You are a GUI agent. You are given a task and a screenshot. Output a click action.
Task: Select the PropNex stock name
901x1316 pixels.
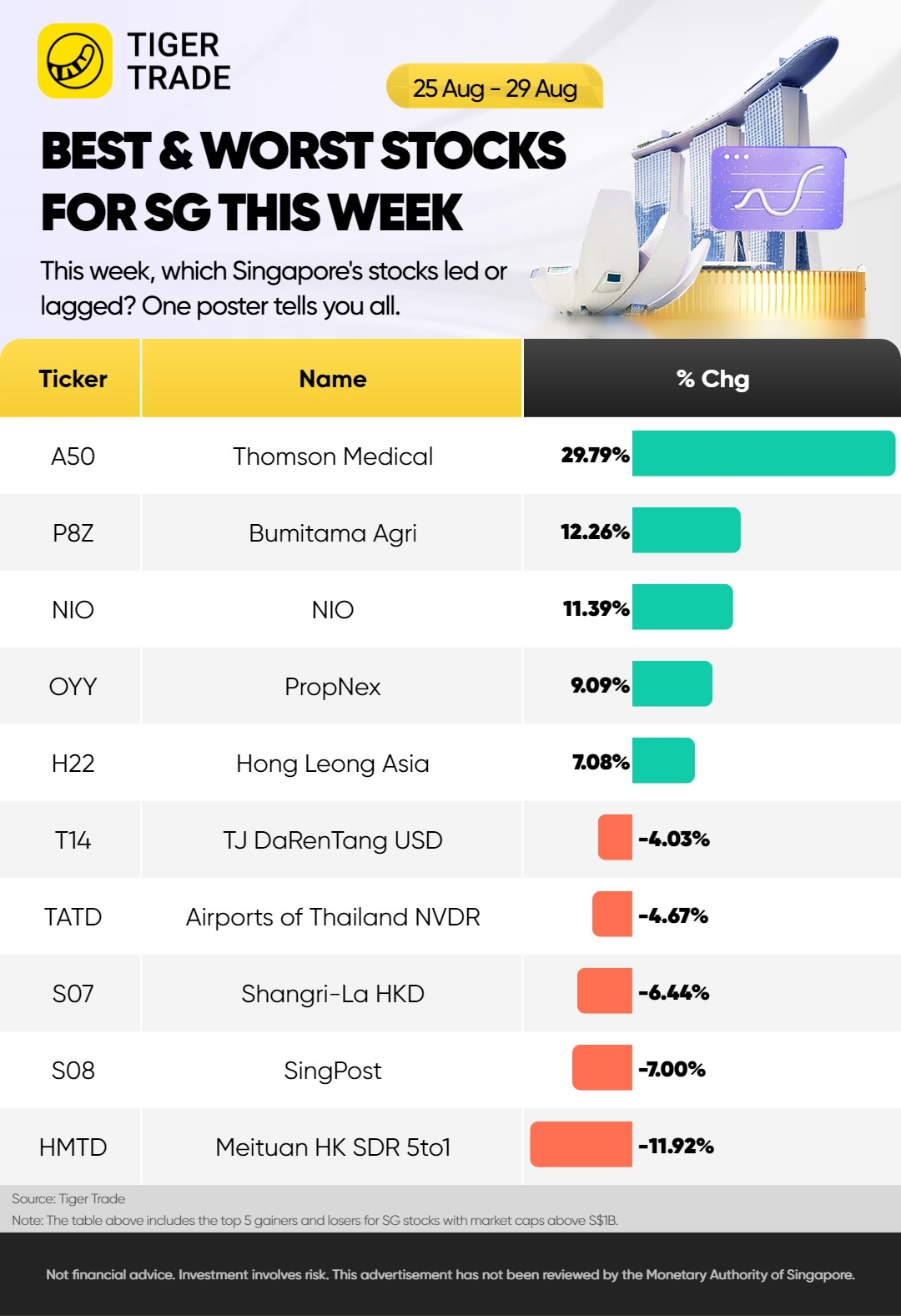(x=332, y=687)
